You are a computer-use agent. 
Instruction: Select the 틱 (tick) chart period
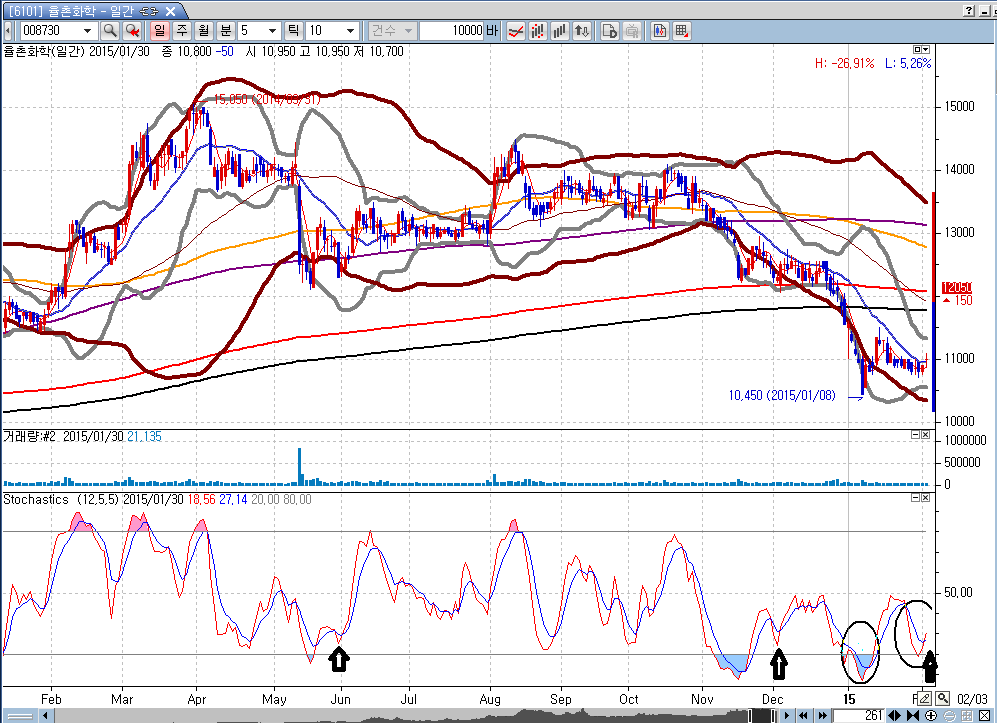tap(292, 31)
